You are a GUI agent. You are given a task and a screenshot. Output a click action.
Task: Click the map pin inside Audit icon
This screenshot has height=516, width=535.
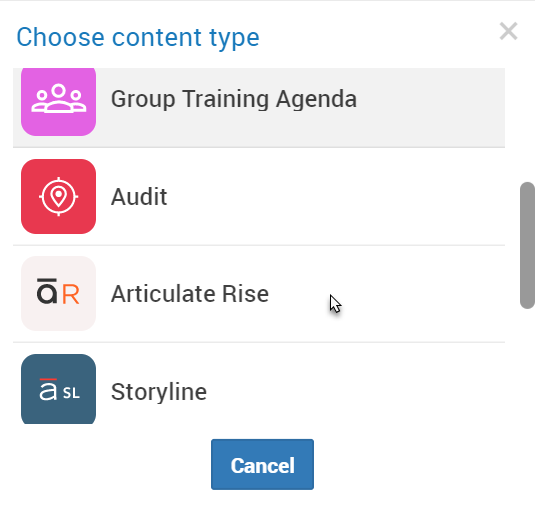[58, 197]
